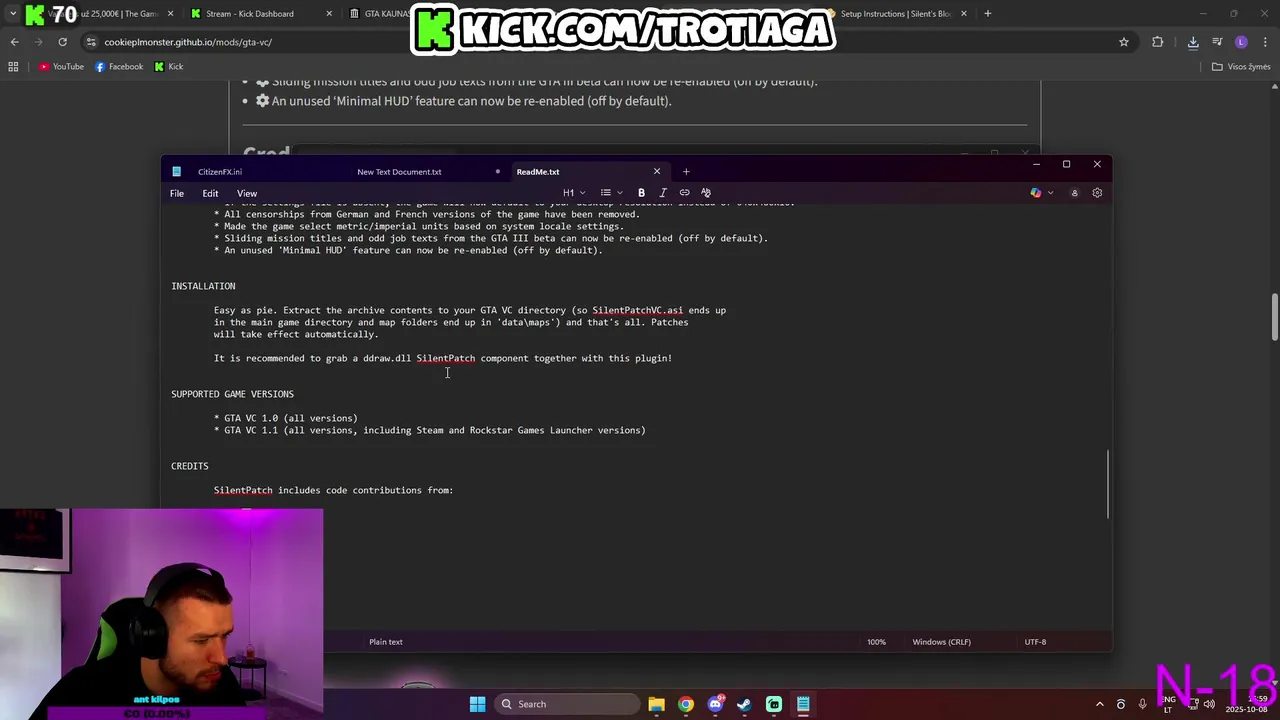Open the bookmarks apps grid icon
Image resolution: width=1280 pixels, height=720 pixels.
pyautogui.click(x=13, y=67)
